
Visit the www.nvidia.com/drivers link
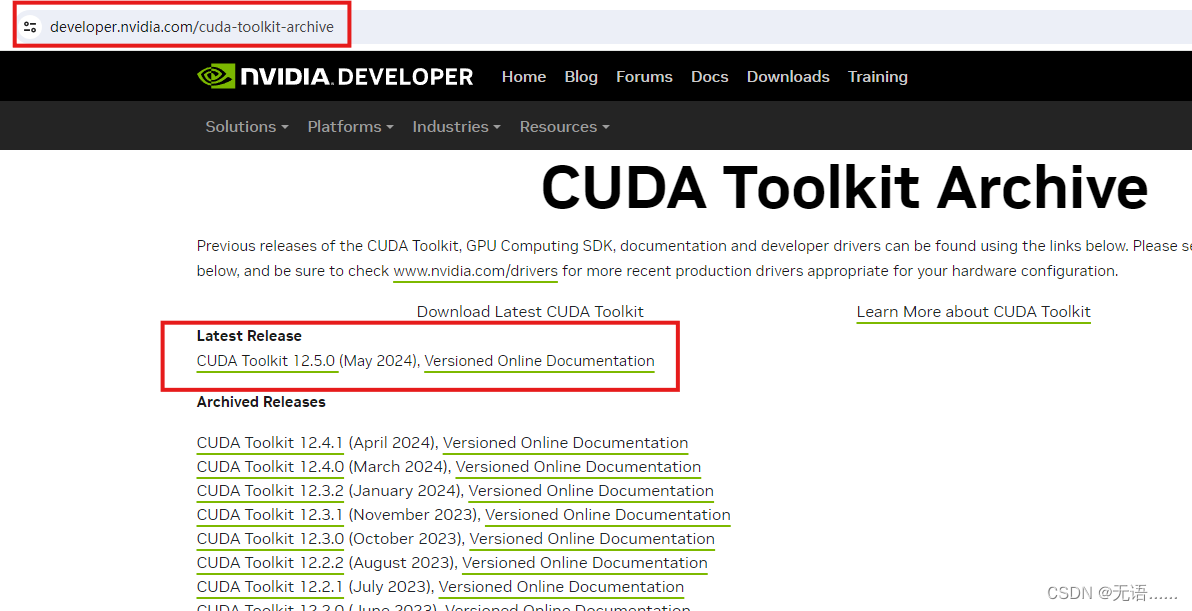pos(475,270)
